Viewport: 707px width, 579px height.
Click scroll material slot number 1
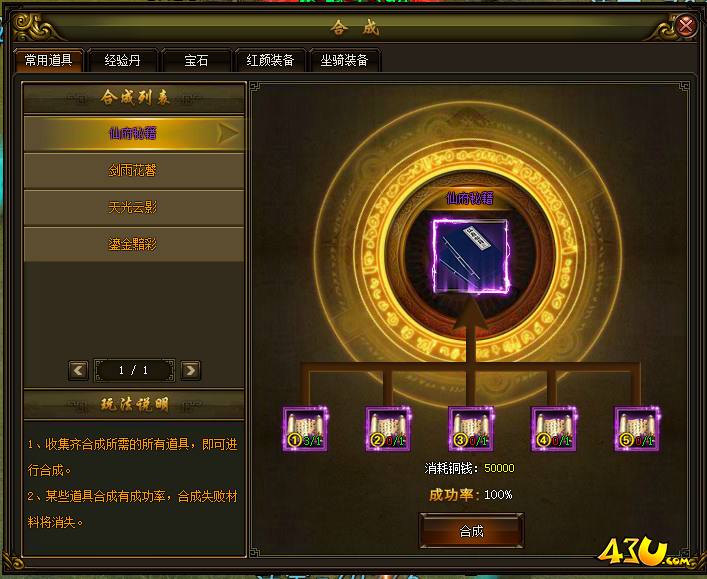pos(305,428)
